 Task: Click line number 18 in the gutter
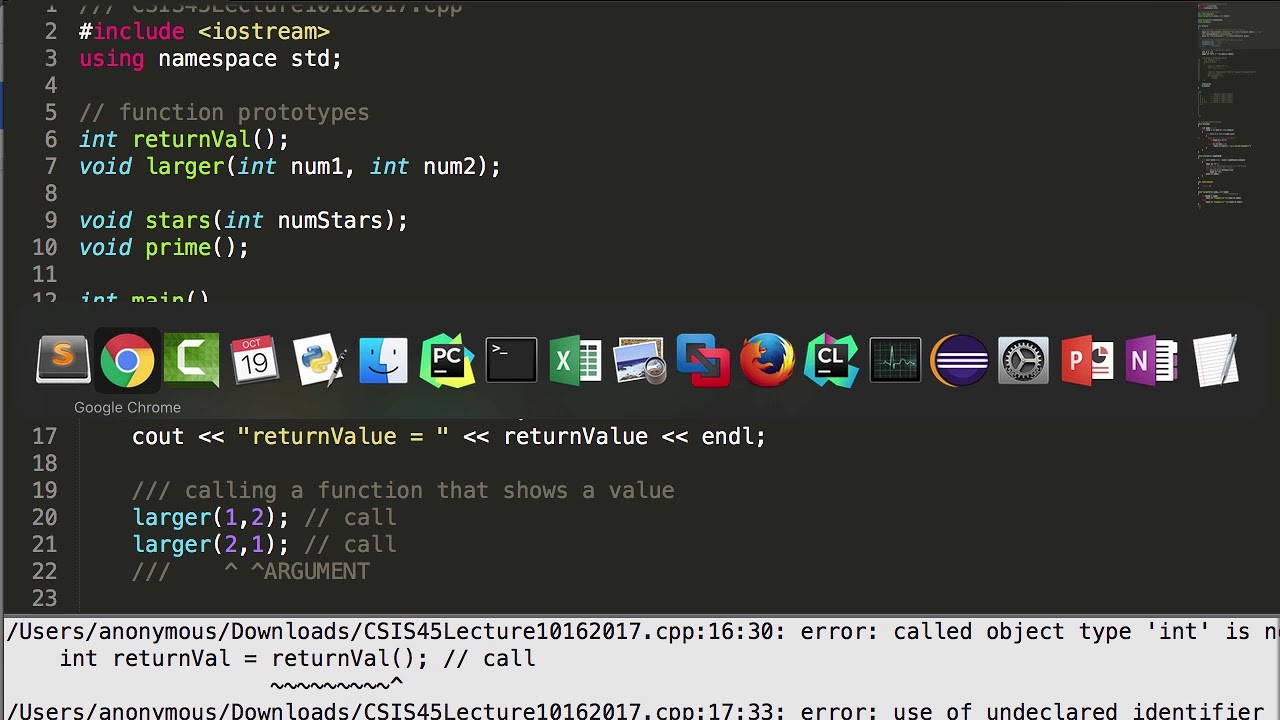(44, 463)
